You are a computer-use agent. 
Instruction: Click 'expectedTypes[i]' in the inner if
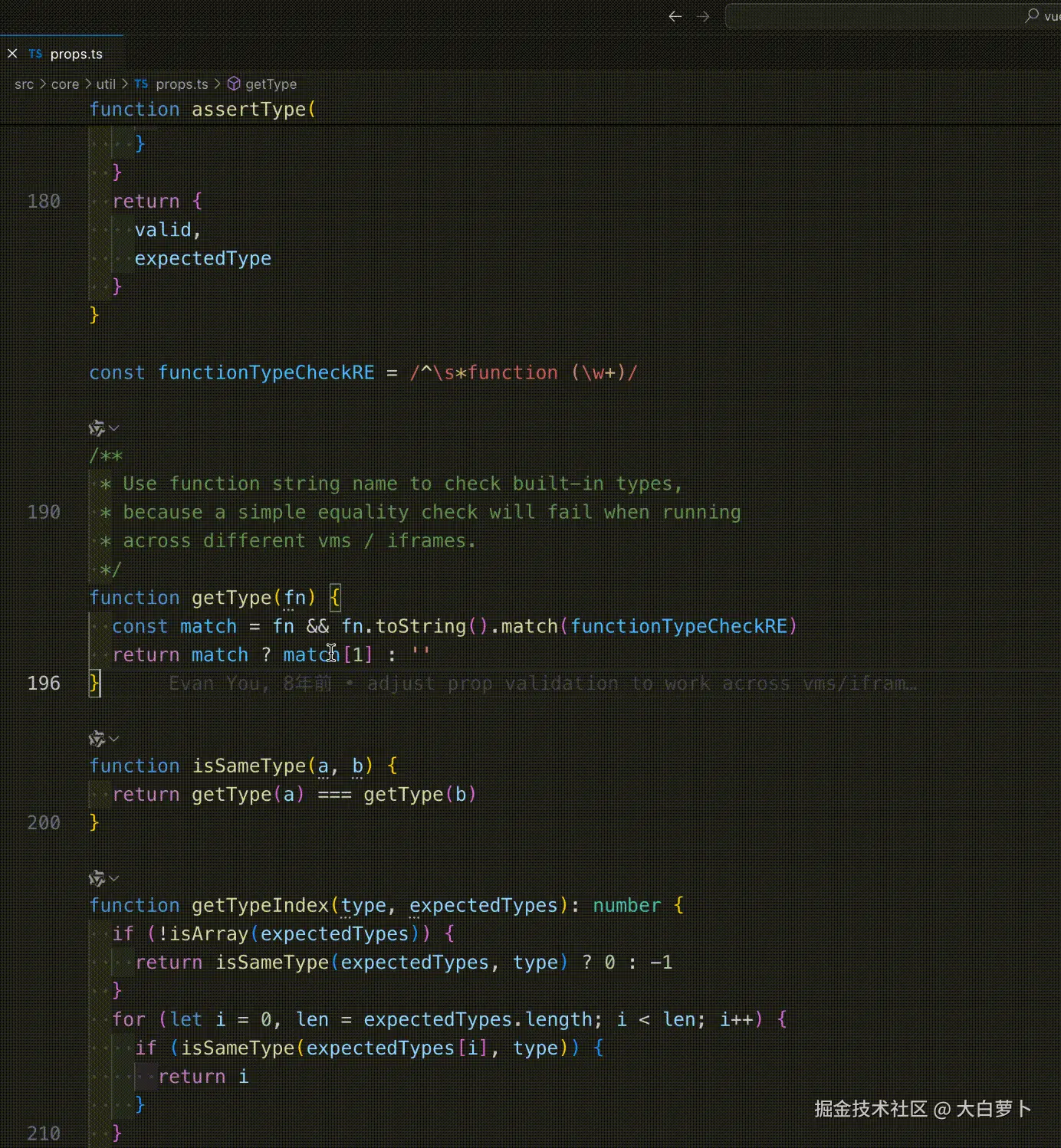(397, 1048)
